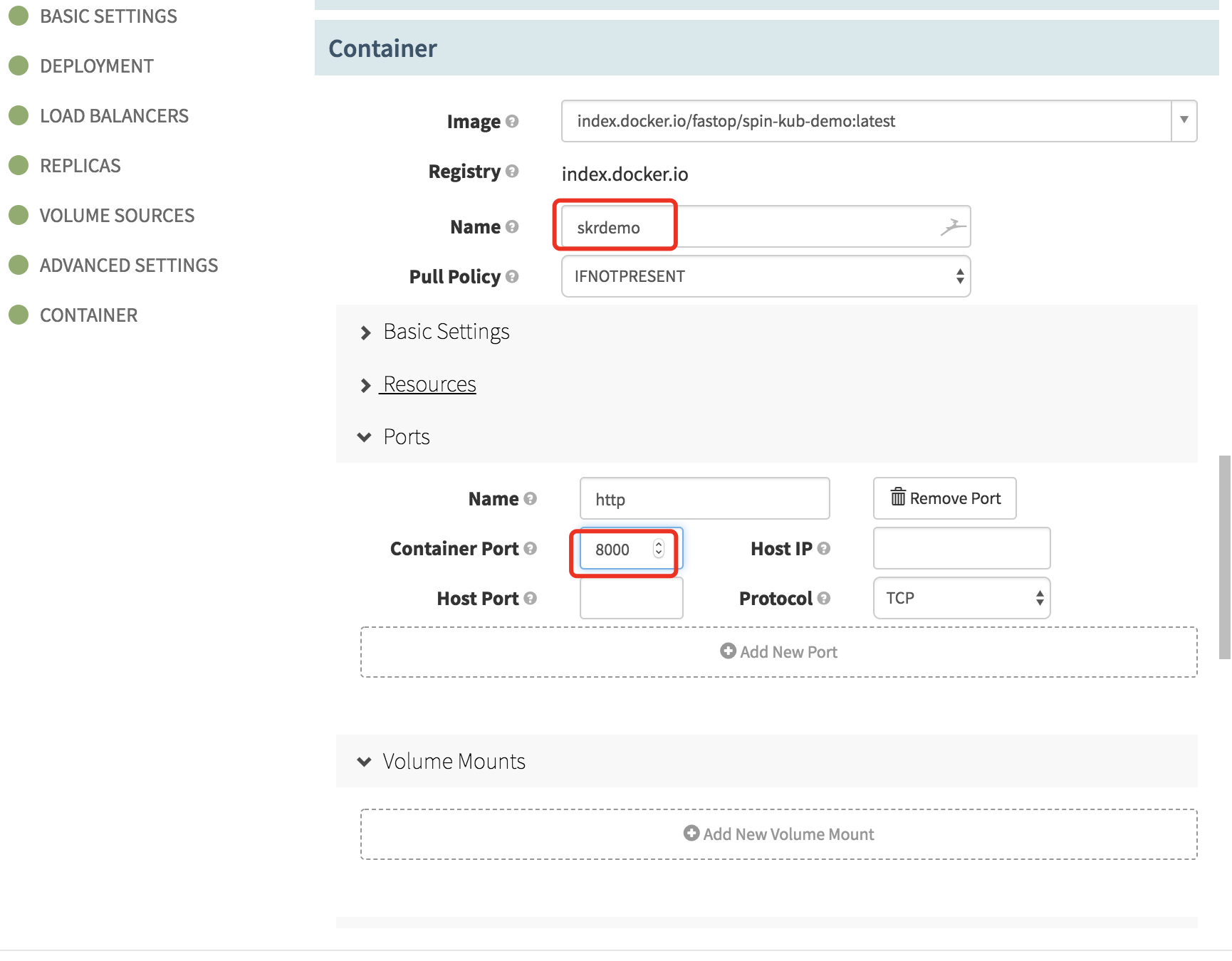This screenshot has width=1232, height=961.
Task: Click the help icon next to Protocol
Action: [x=823, y=598]
